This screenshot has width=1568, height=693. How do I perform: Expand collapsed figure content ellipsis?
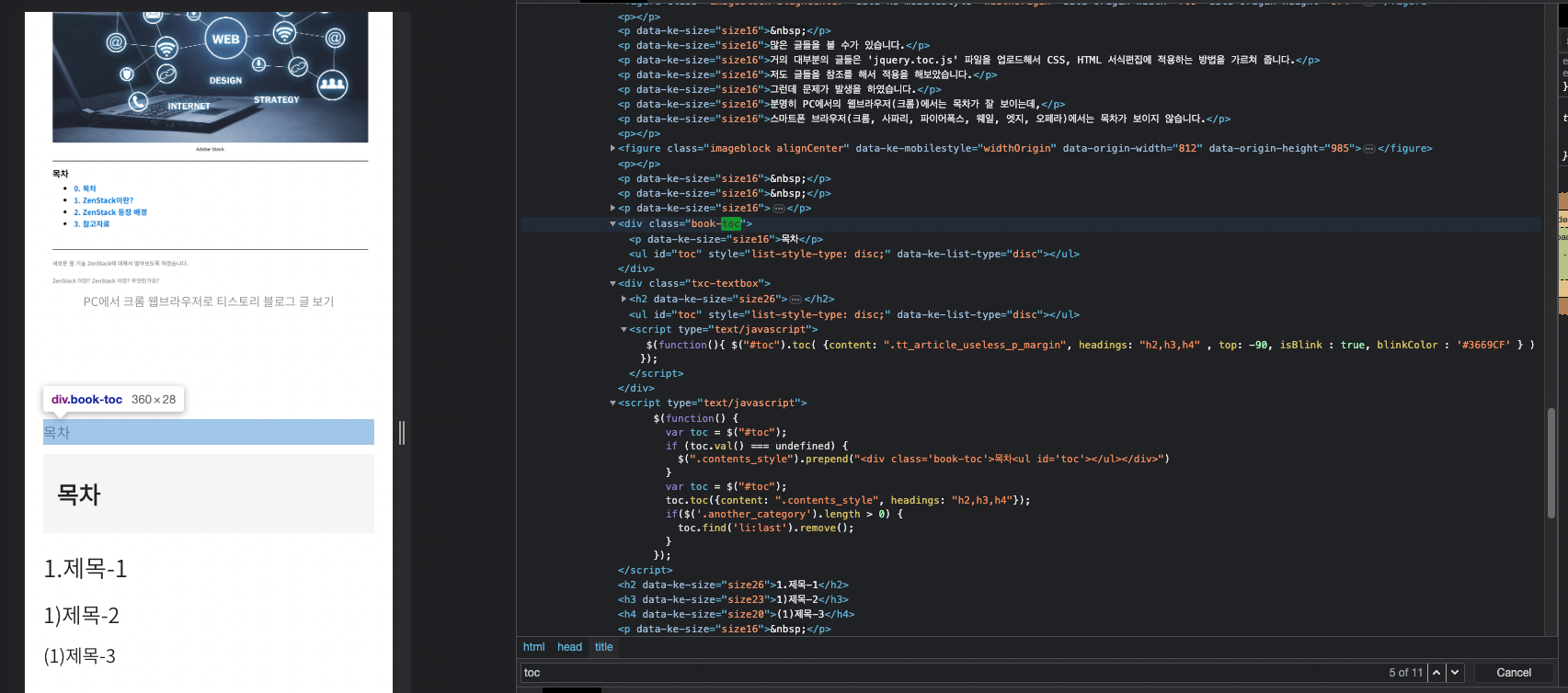pyautogui.click(x=1369, y=149)
